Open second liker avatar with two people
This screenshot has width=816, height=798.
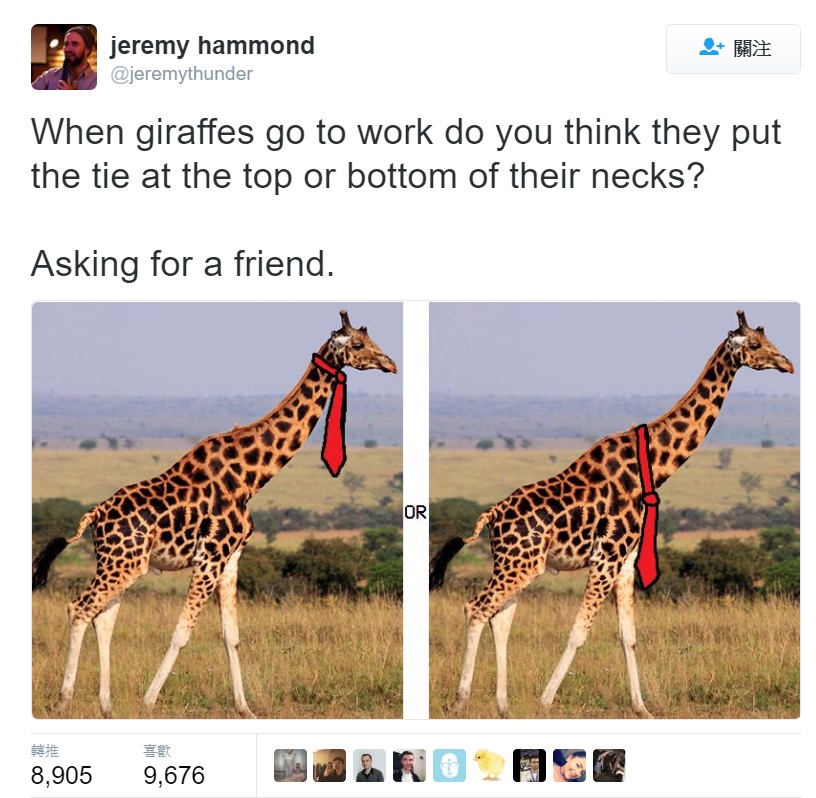click(x=329, y=765)
